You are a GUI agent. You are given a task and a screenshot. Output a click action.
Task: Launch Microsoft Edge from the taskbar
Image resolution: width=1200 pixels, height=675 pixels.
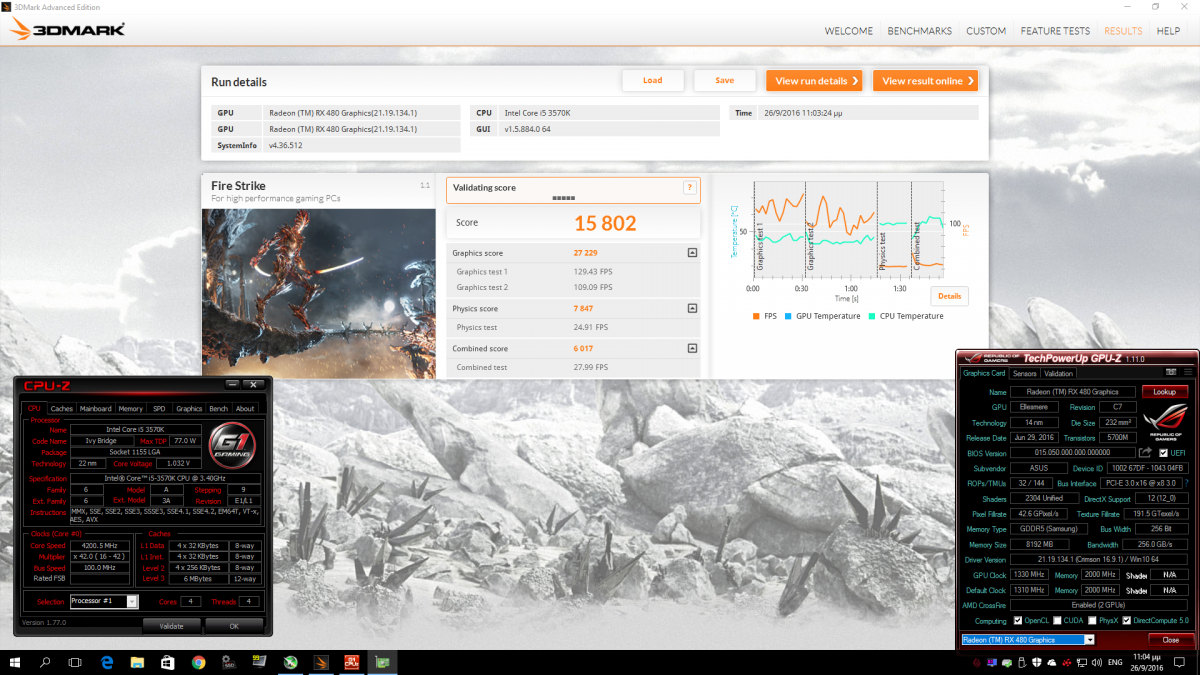pyautogui.click(x=107, y=662)
